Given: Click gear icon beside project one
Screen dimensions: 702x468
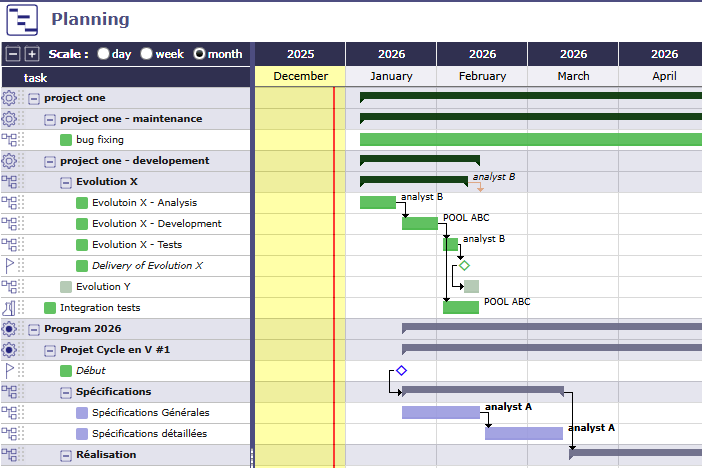Looking at the screenshot, I should tap(10, 98).
